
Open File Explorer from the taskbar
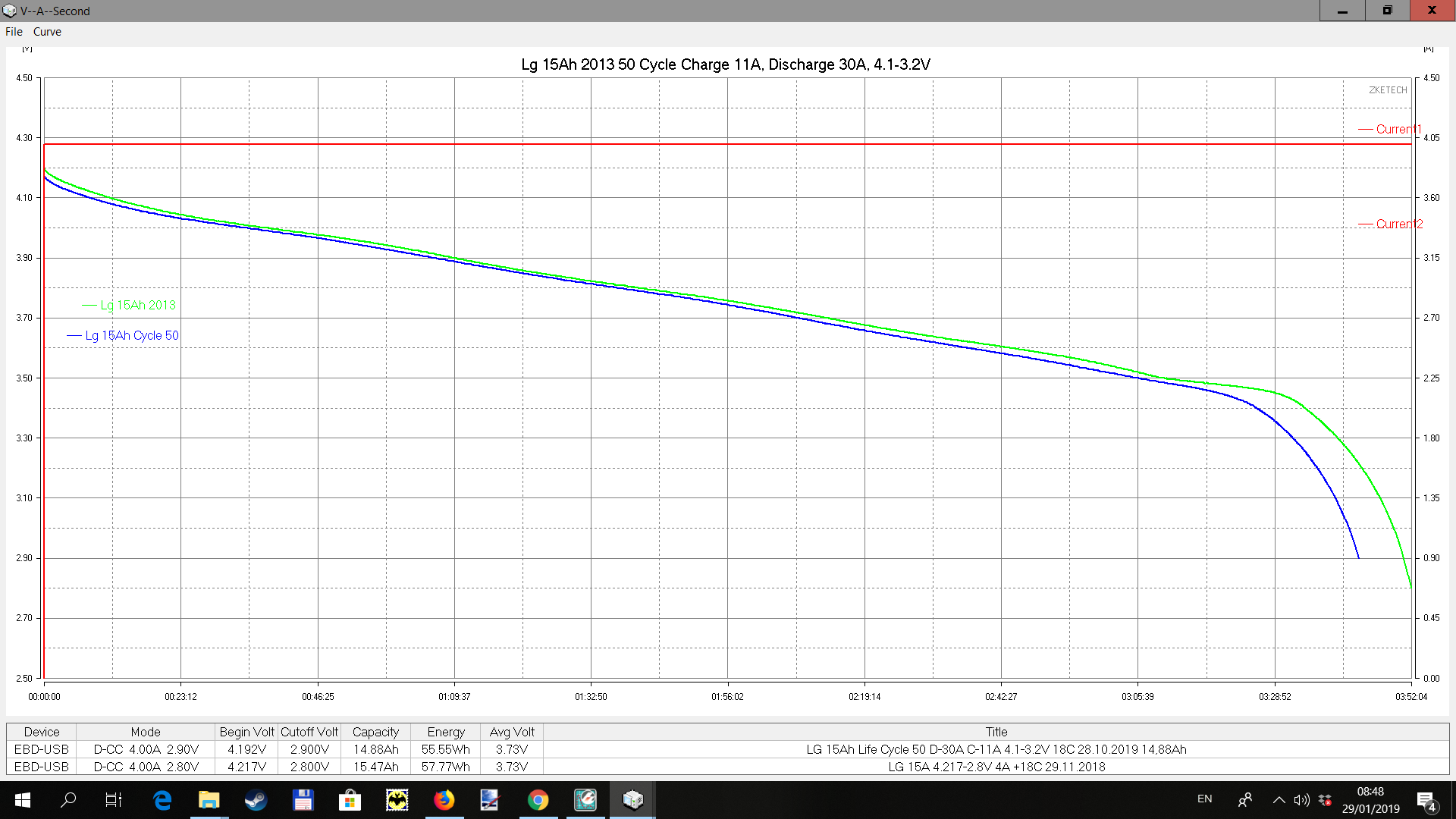pyautogui.click(x=209, y=799)
